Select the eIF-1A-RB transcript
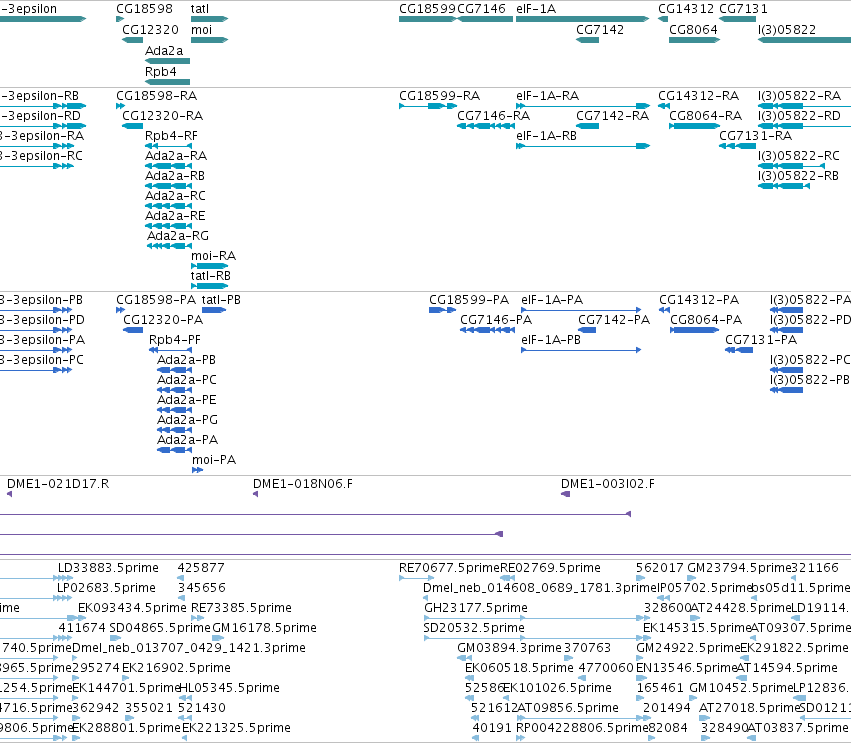Viewport: 851px width, 743px height. point(583,146)
